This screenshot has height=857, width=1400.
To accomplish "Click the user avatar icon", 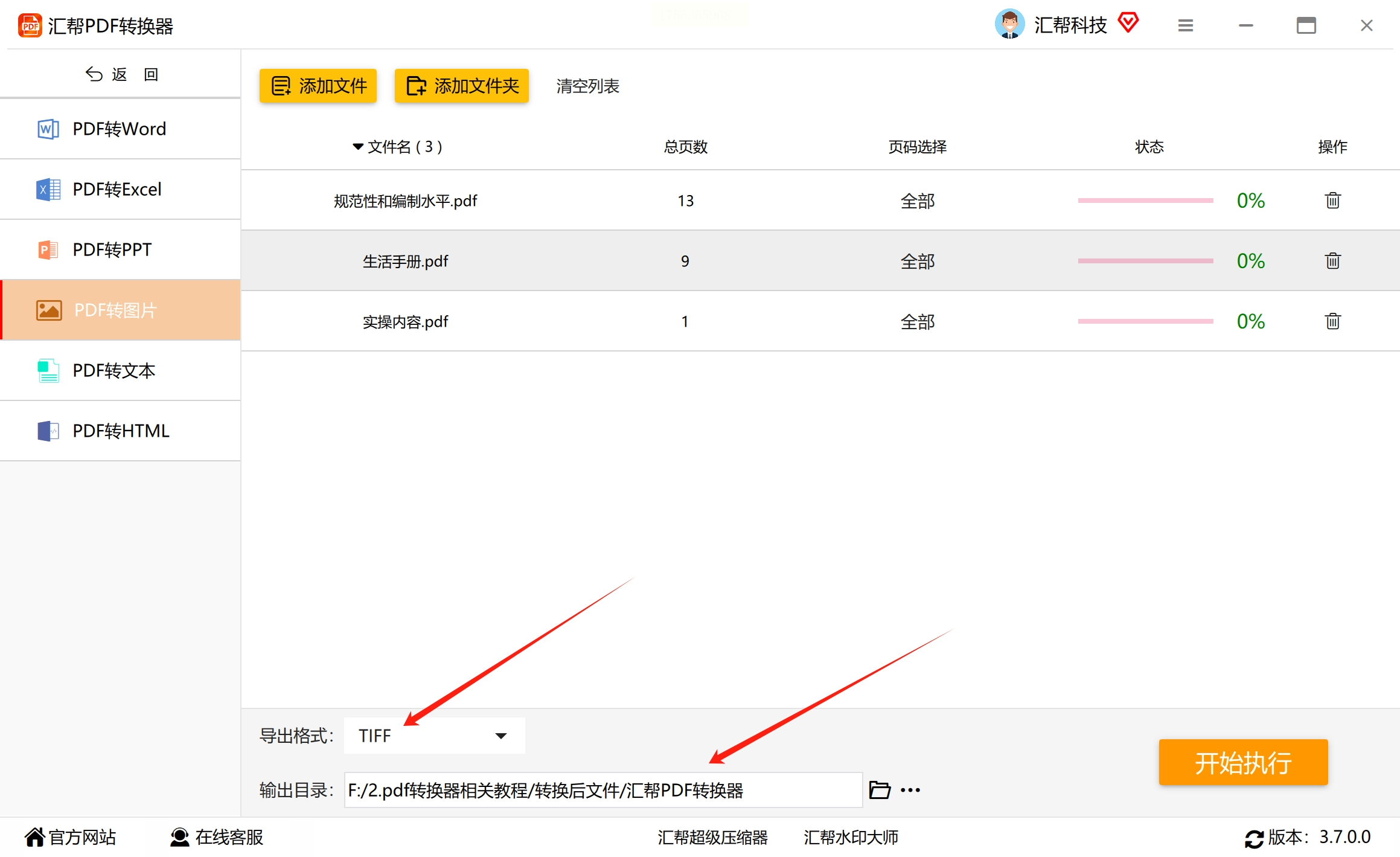I will (1009, 24).
